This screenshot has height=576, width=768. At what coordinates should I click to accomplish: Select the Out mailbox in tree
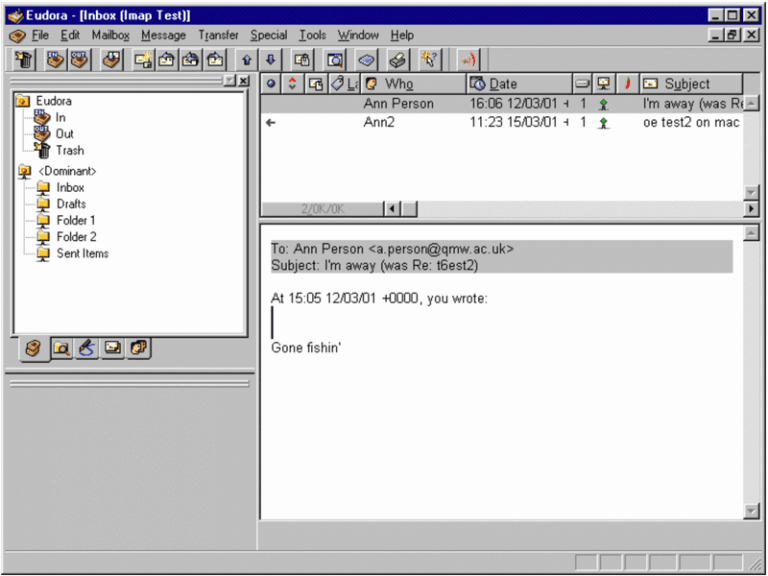click(x=64, y=134)
